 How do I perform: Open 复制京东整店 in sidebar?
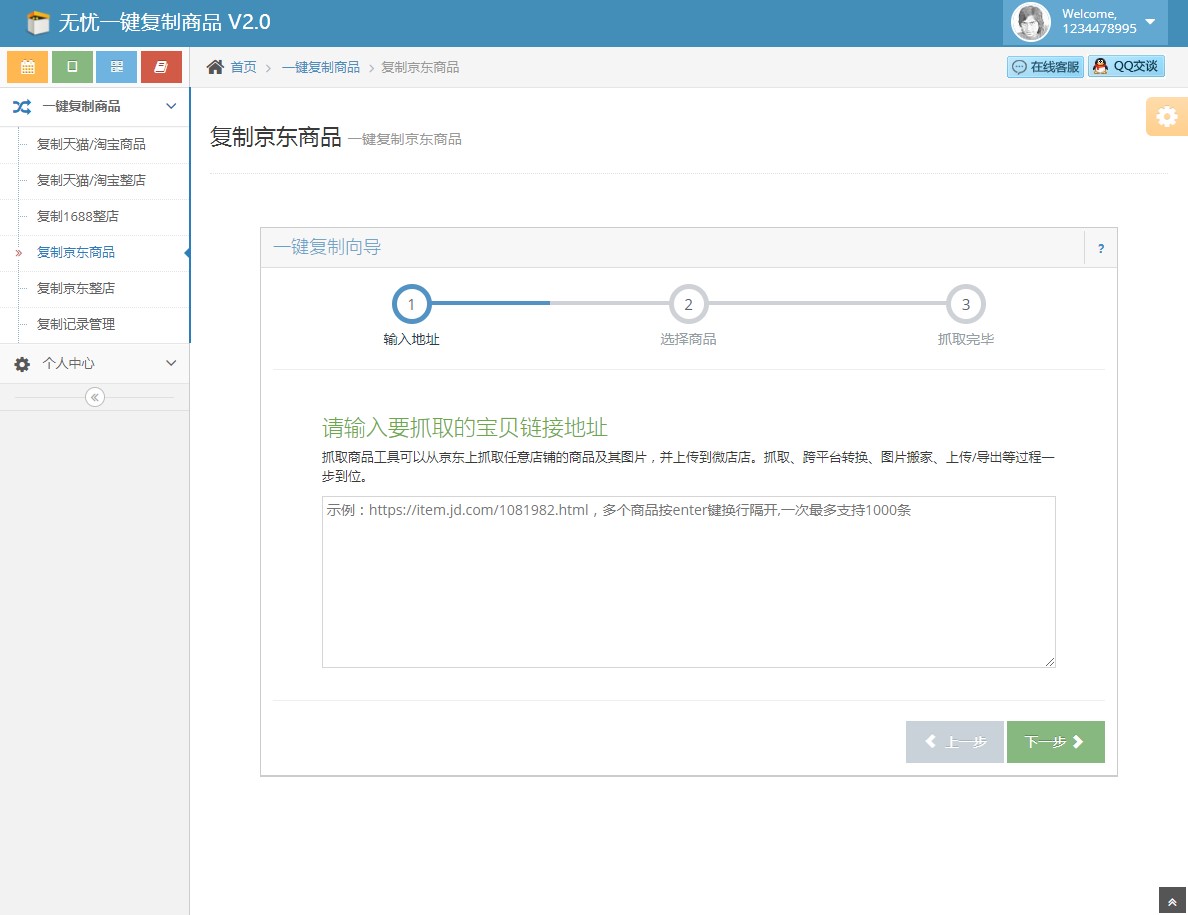point(76,289)
